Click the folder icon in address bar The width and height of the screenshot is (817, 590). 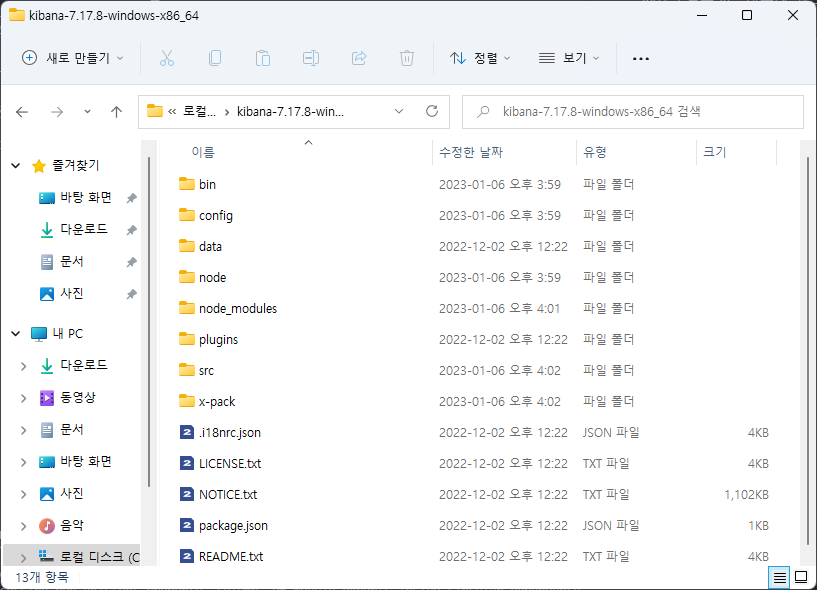pos(154,111)
